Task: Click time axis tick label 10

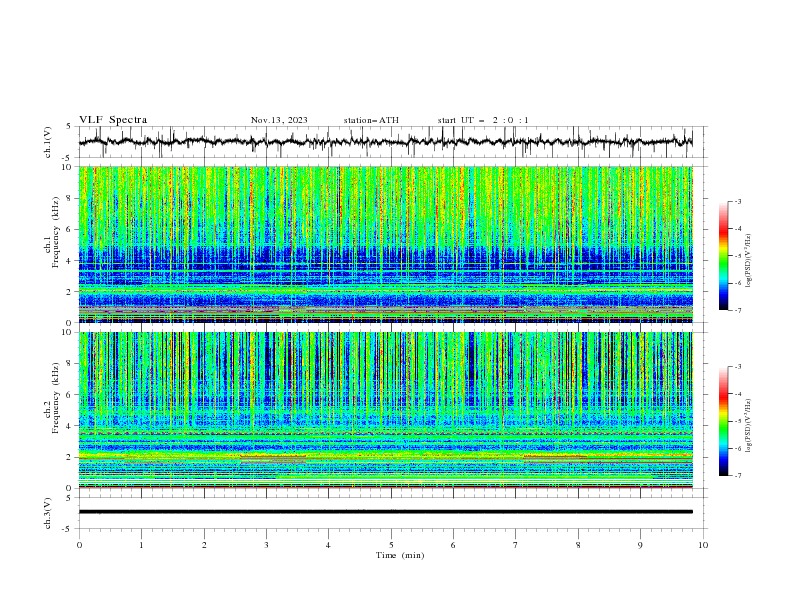Action: pos(703,545)
